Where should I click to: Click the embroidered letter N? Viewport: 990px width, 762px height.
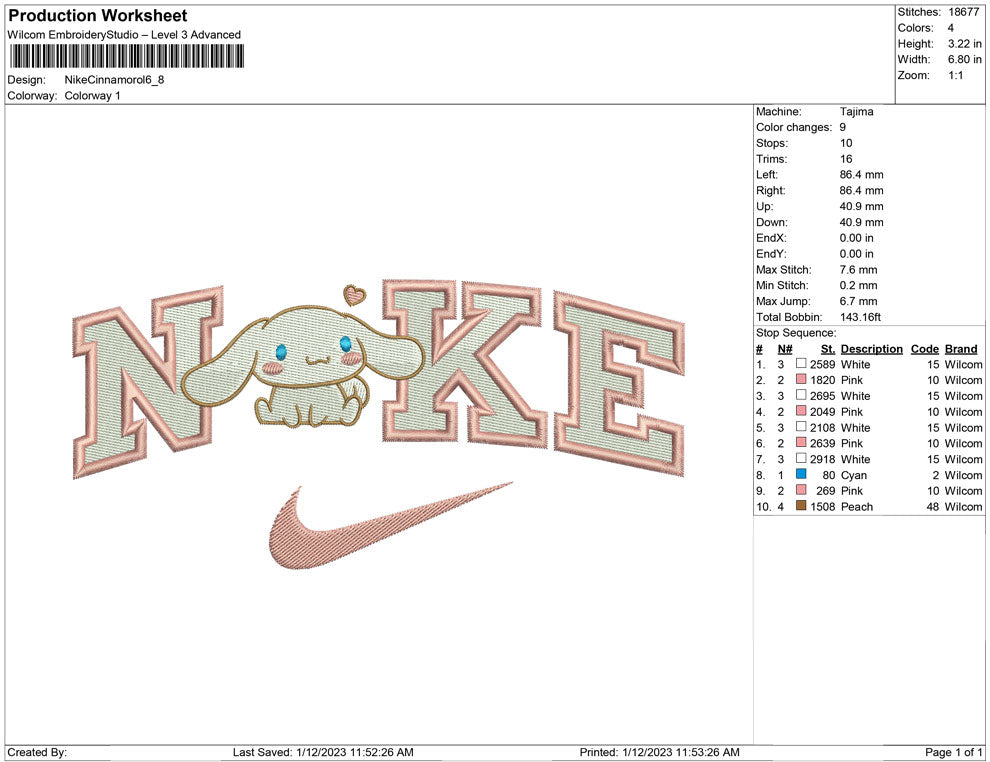(x=148, y=382)
